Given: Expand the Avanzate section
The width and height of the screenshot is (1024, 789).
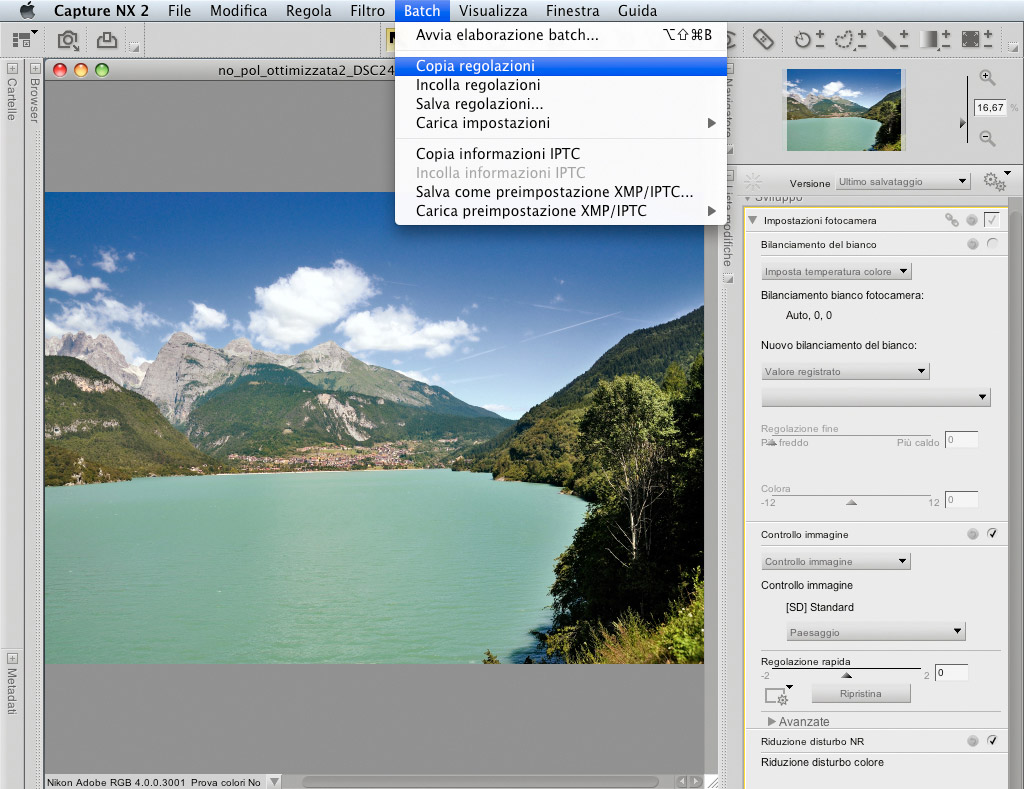Looking at the screenshot, I should pos(771,722).
